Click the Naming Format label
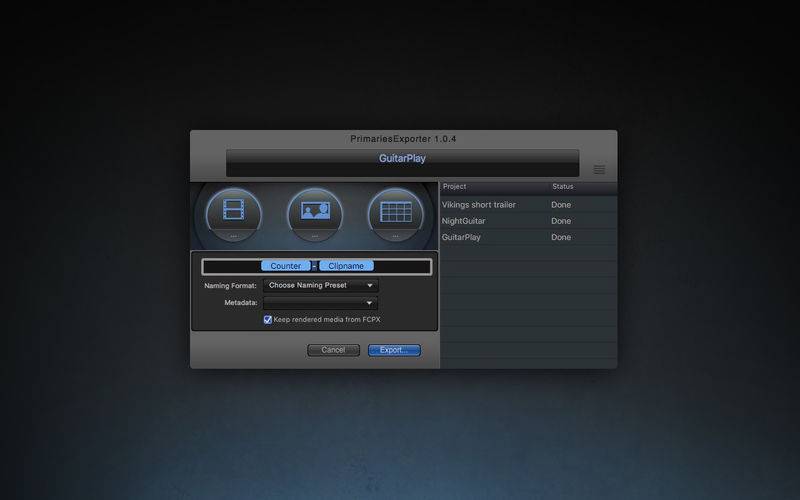The height and width of the screenshot is (500, 800). 230,286
